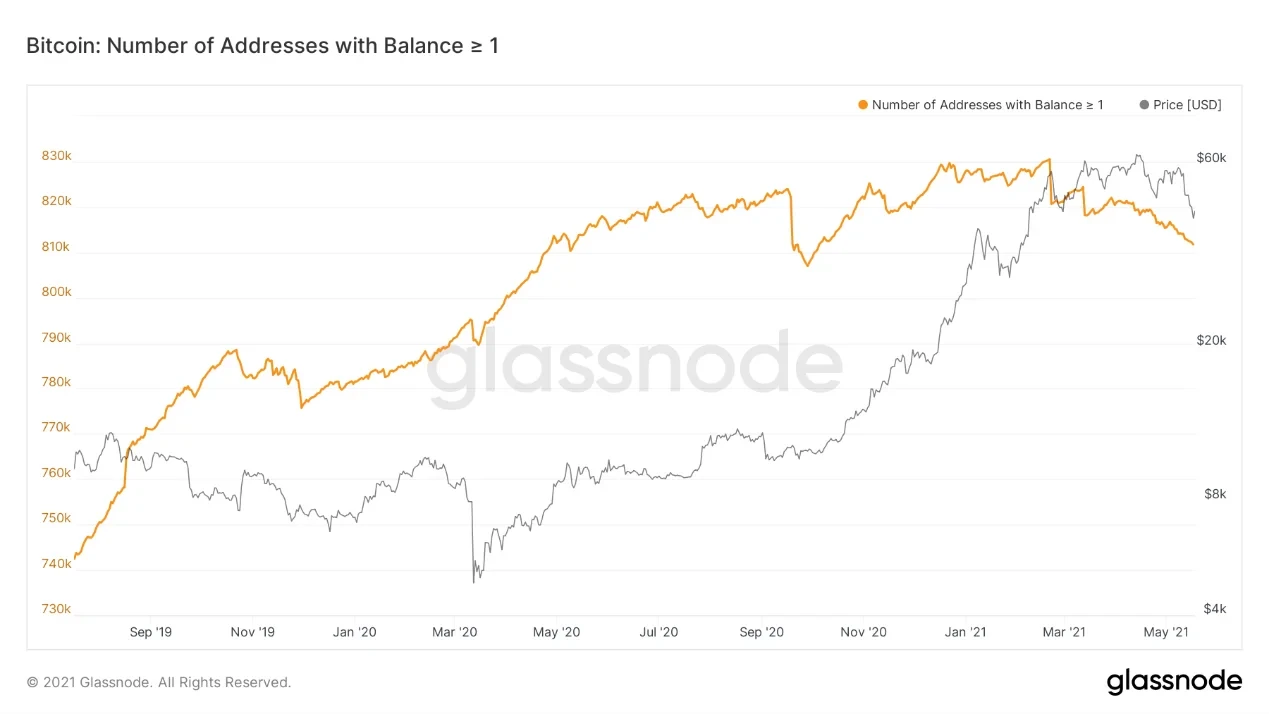Select the Jul '20 date label
Viewport: 1269px width, 714px height.
[x=658, y=632]
